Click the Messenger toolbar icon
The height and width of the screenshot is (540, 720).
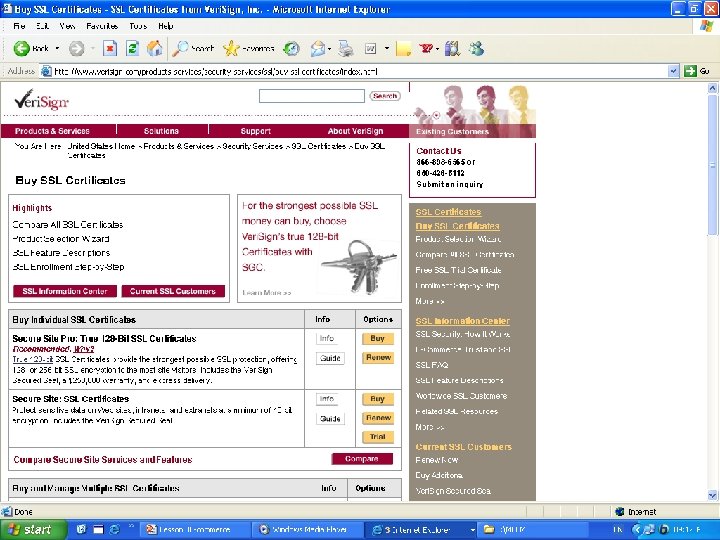click(477, 48)
